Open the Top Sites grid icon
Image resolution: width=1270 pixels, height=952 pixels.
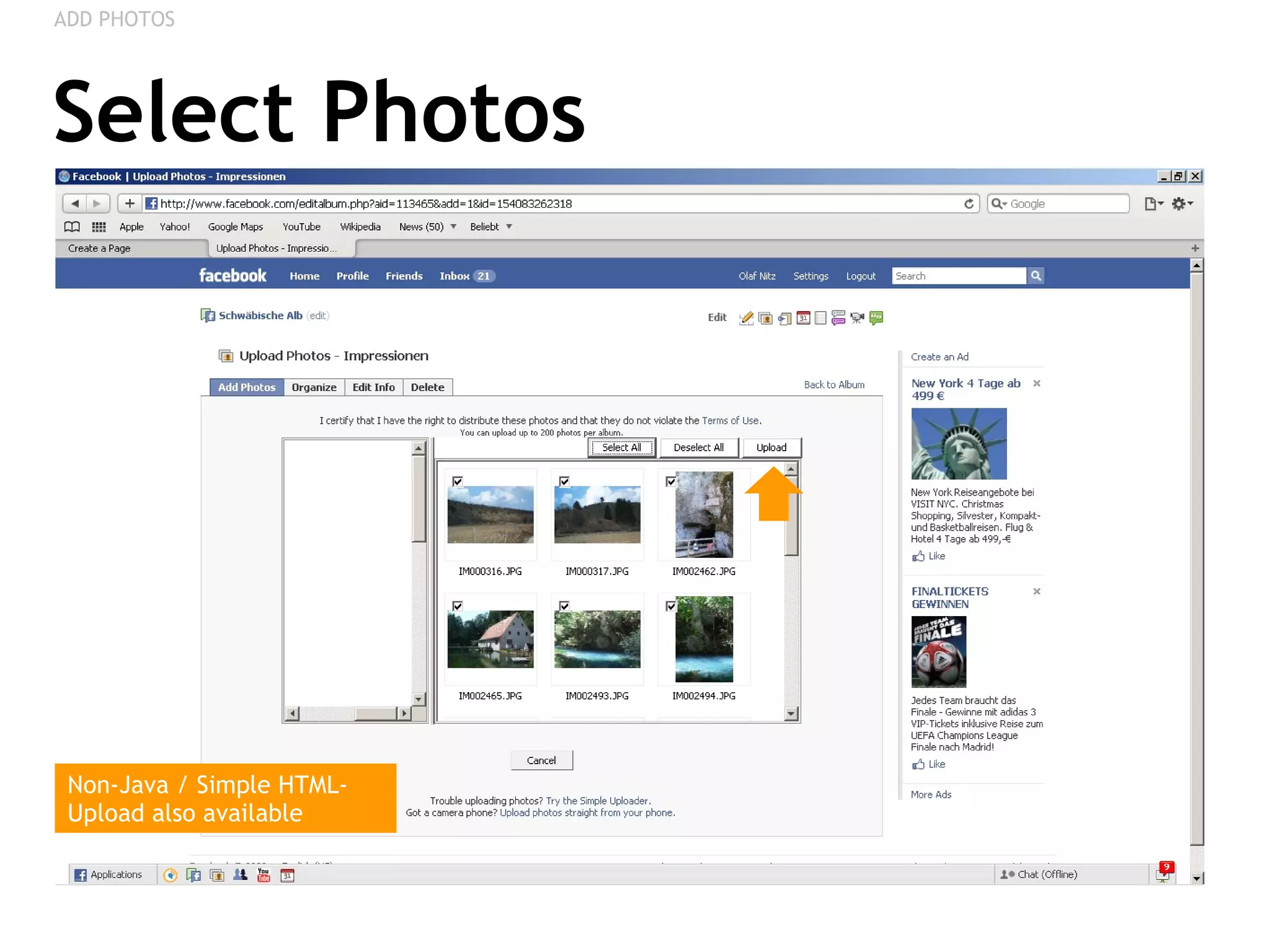click(x=99, y=227)
